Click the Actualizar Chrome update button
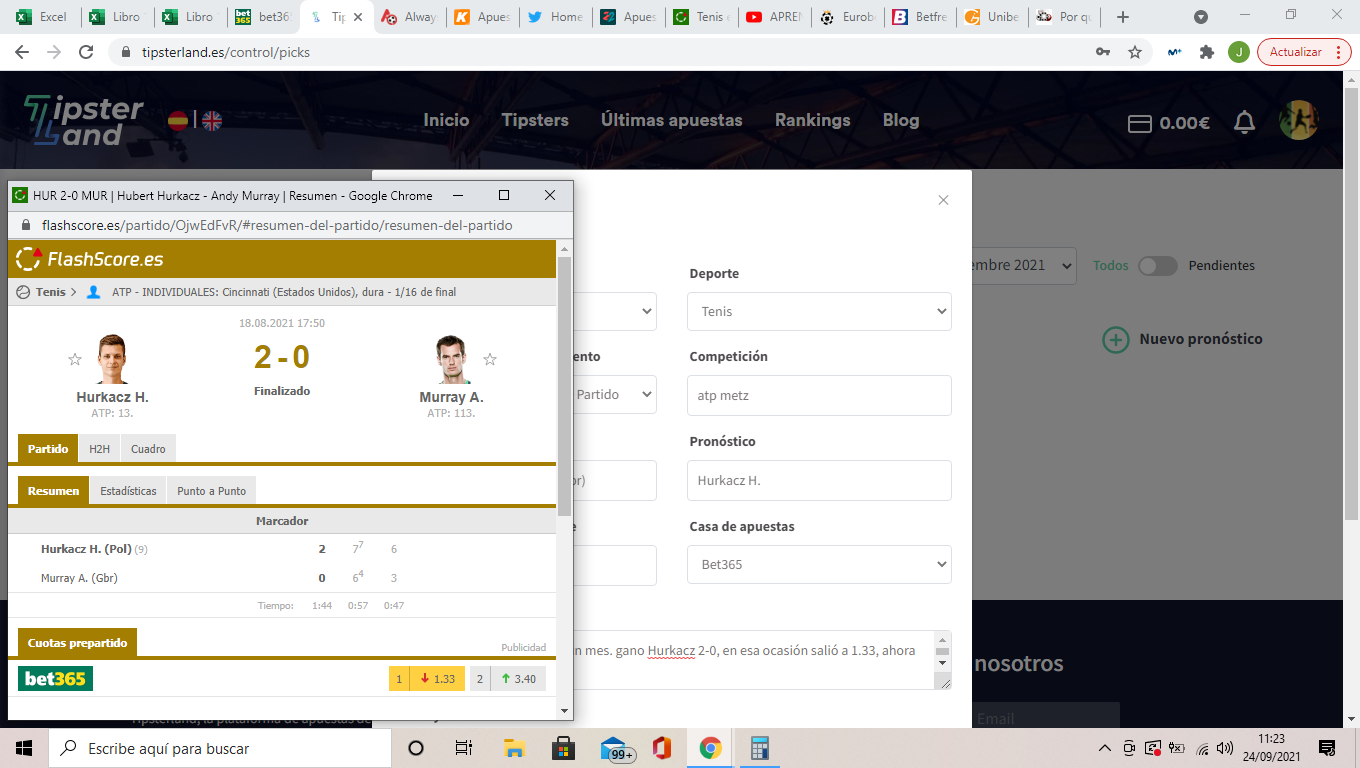The image size is (1360, 768). [1304, 52]
